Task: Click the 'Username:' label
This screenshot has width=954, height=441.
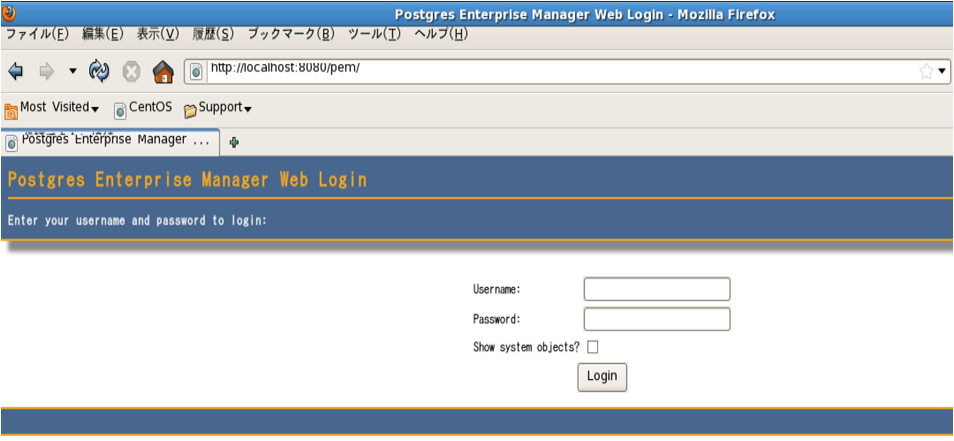Action: click(x=497, y=290)
